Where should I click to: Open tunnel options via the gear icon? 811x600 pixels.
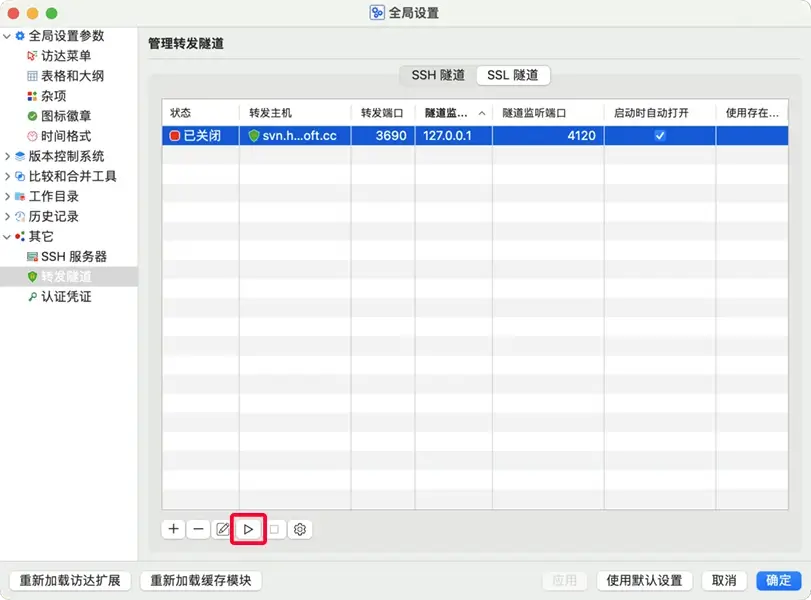point(299,529)
